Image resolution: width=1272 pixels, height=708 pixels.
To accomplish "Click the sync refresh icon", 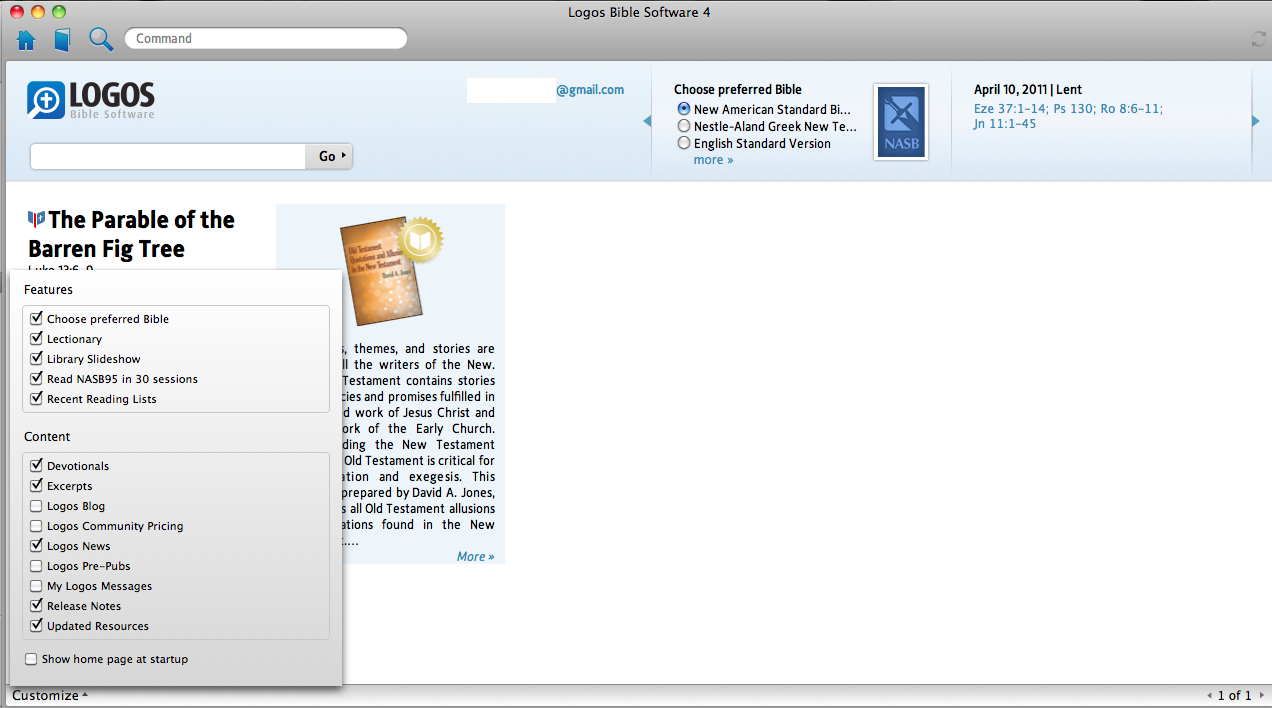I will pos(1258,39).
